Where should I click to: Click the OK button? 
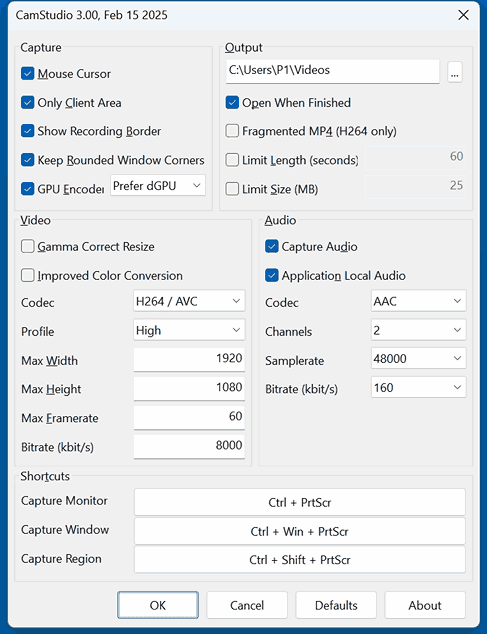(x=158, y=605)
